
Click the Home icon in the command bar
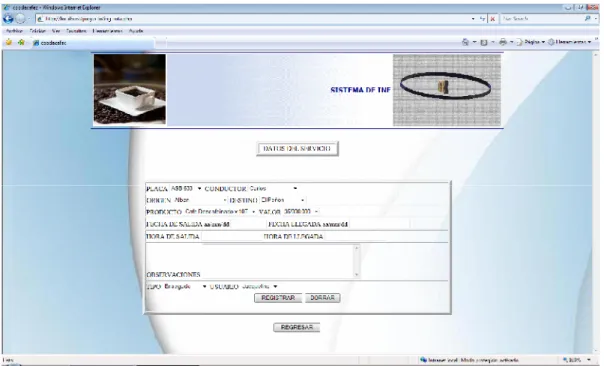click(465, 42)
